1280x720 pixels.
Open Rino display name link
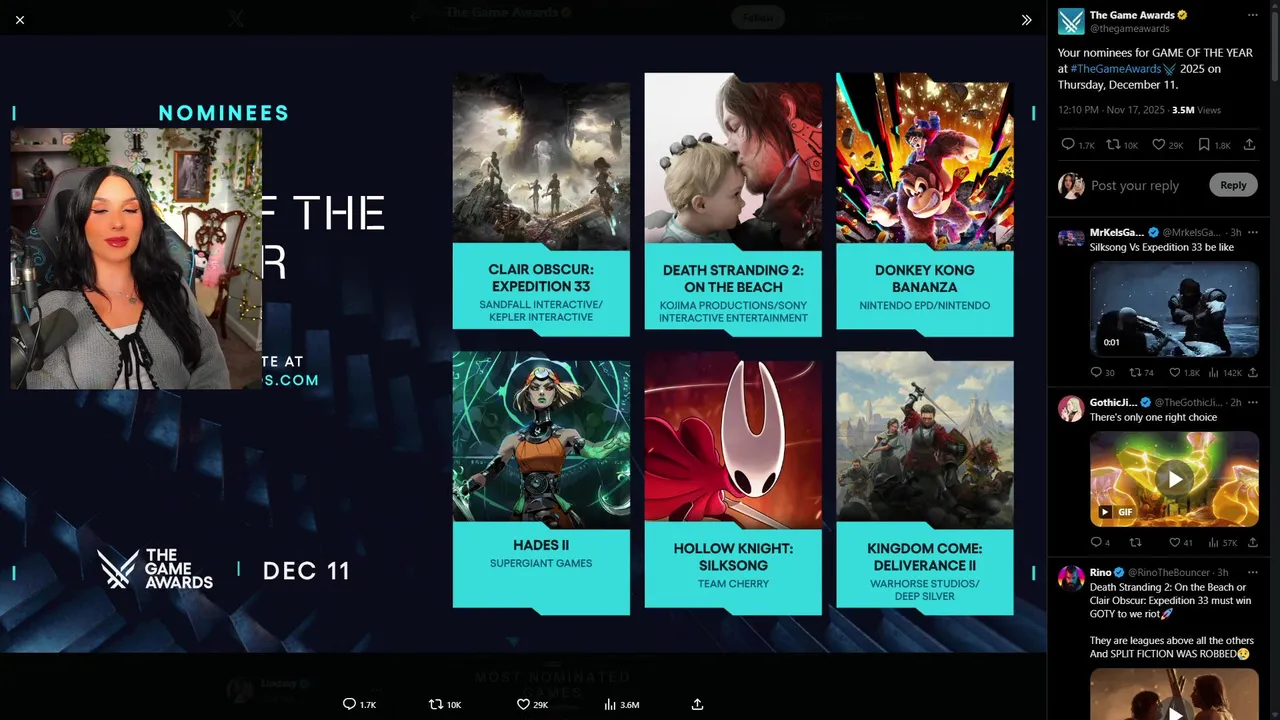(x=1100, y=573)
